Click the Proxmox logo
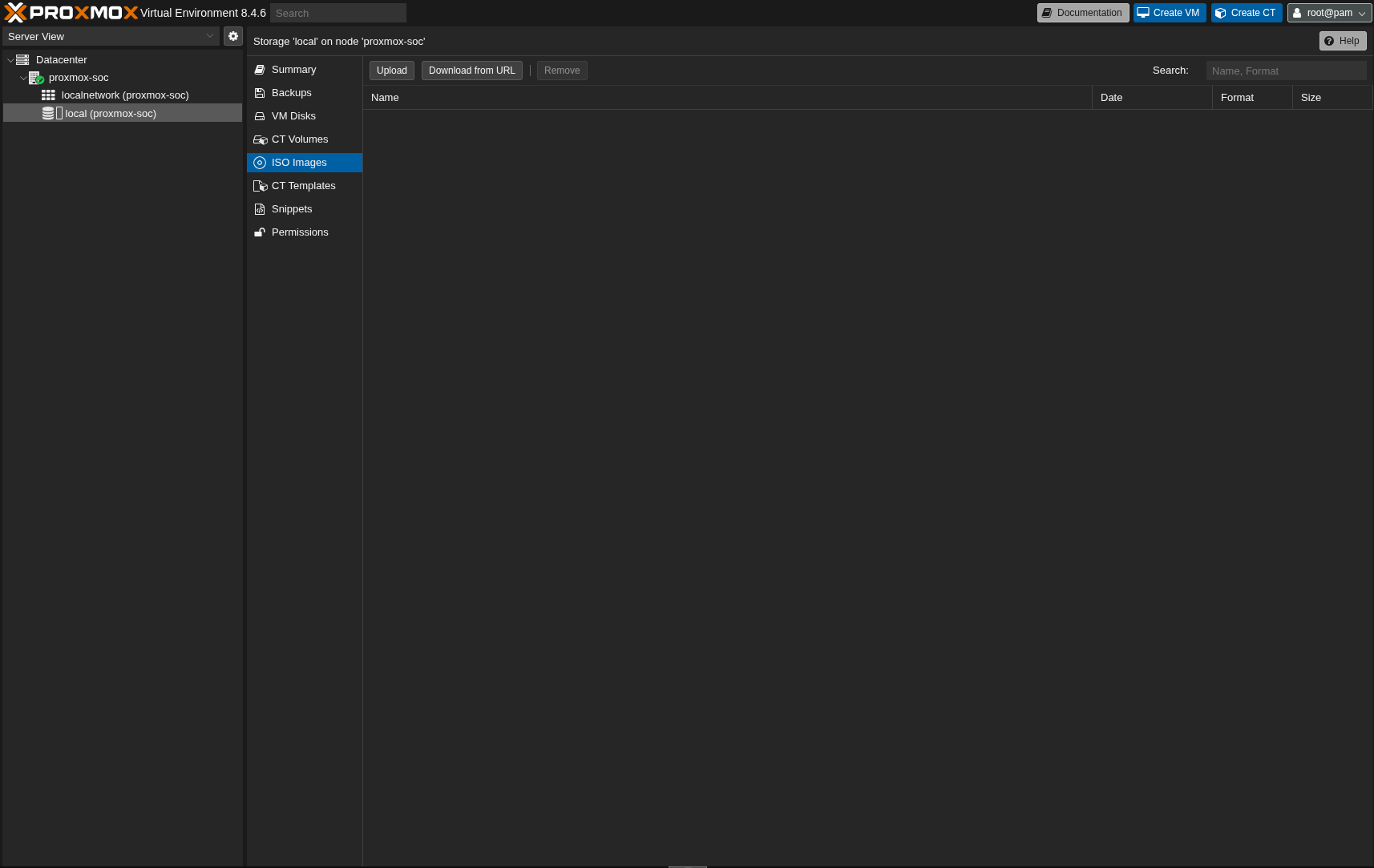1374x868 pixels. click(x=71, y=13)
